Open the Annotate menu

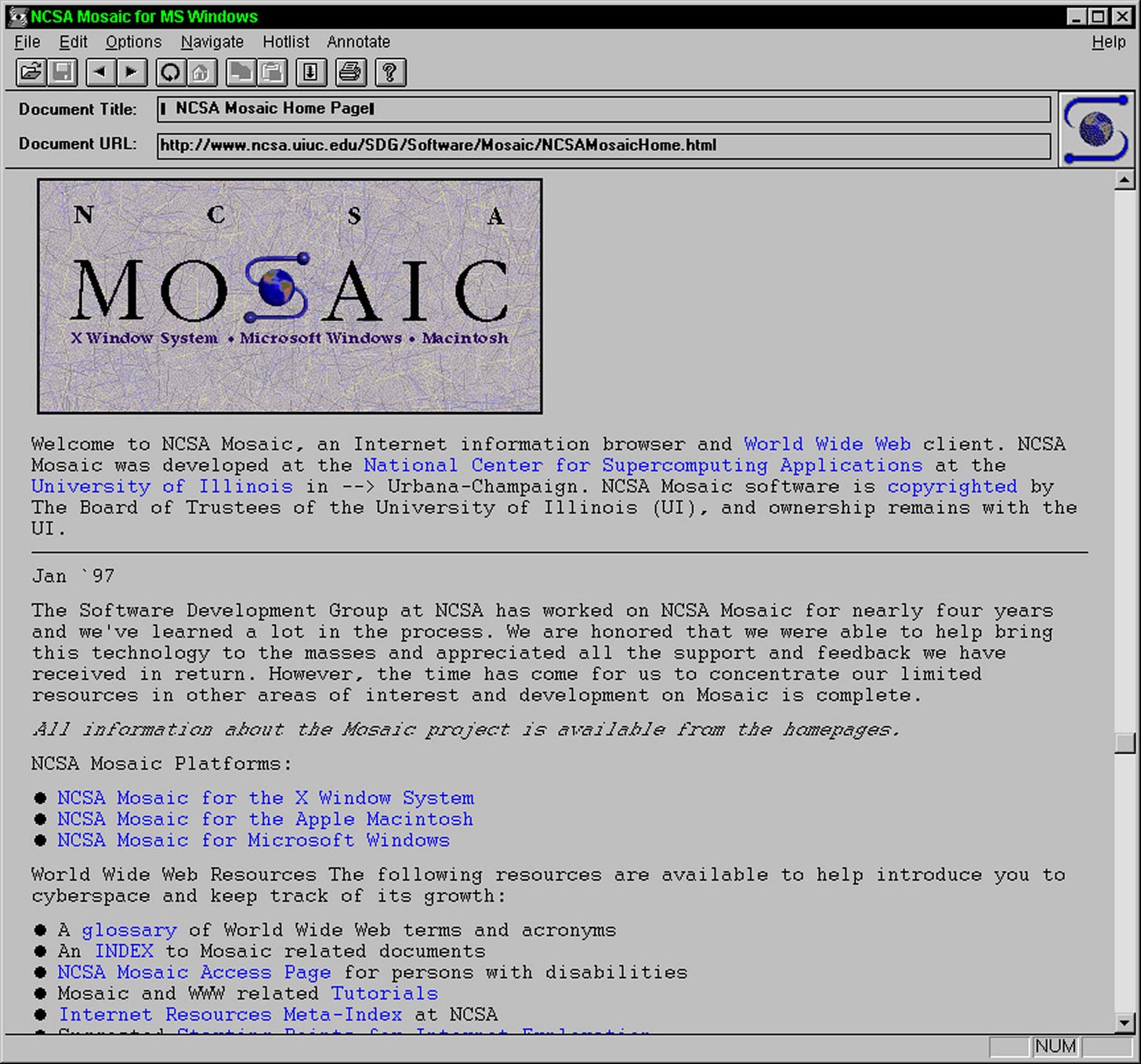click(358, 42)
